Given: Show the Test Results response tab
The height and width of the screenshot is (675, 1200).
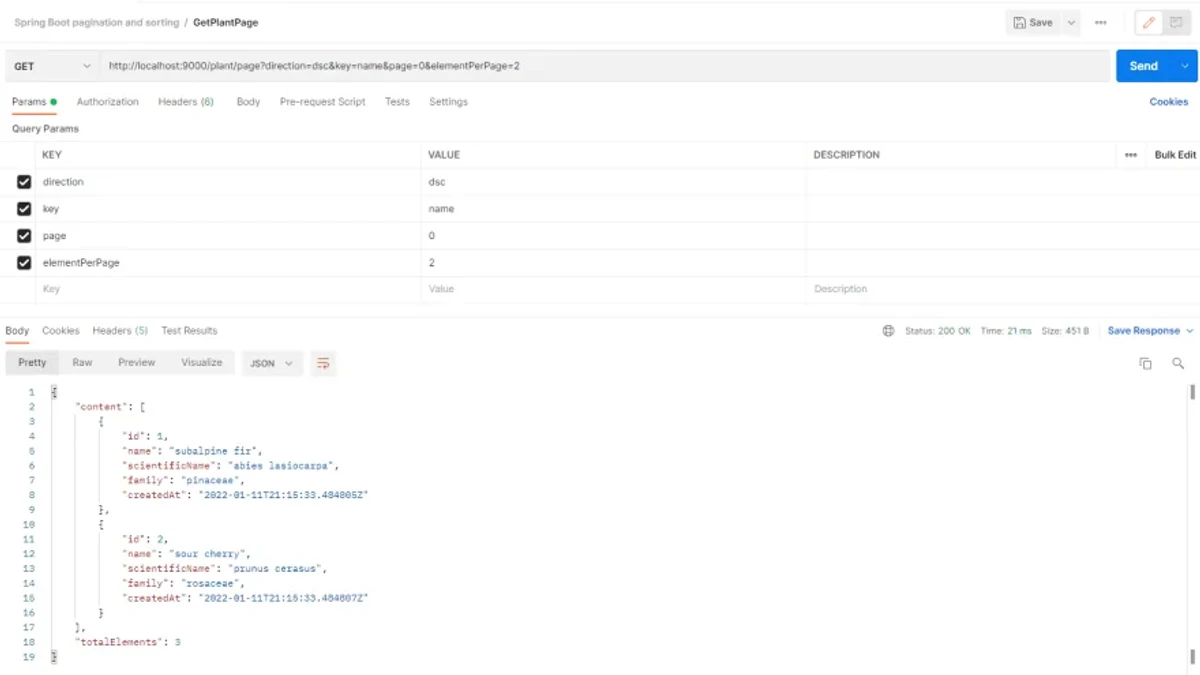Looking at the screenshot, I should (x=189, y=331).
